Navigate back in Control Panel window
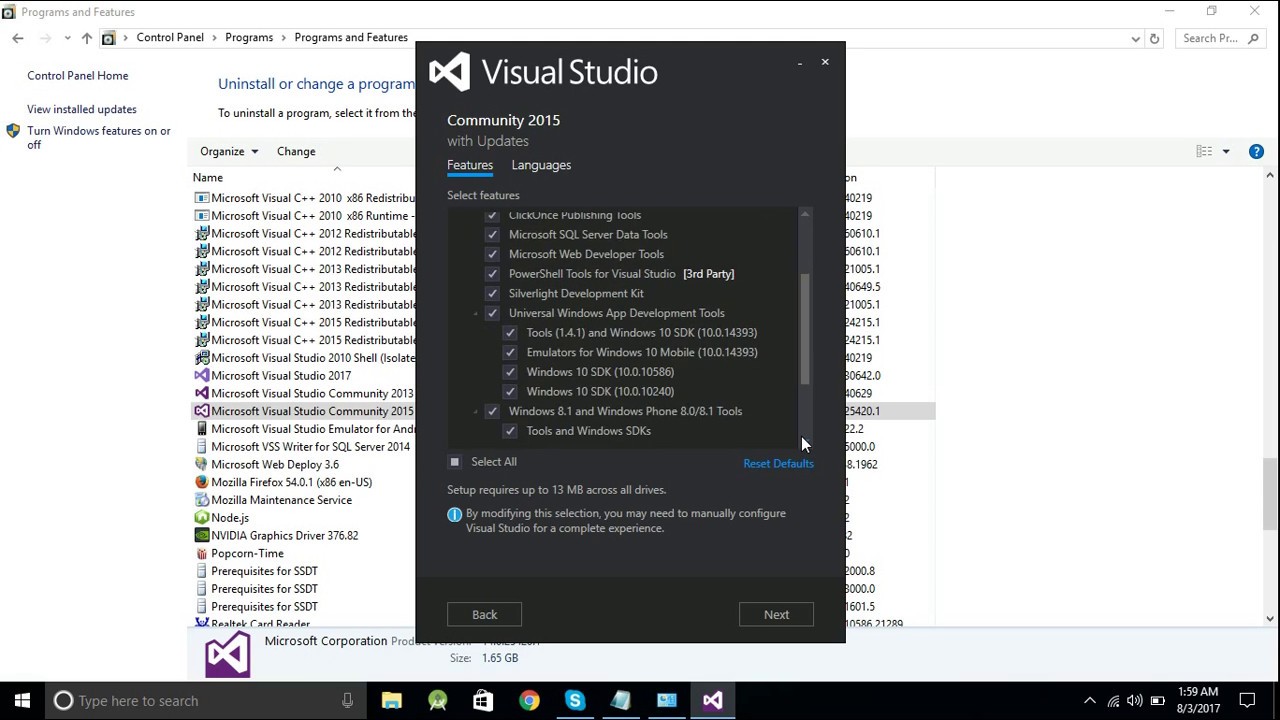Screen dimensions: 1280x720 click(18, 38)
